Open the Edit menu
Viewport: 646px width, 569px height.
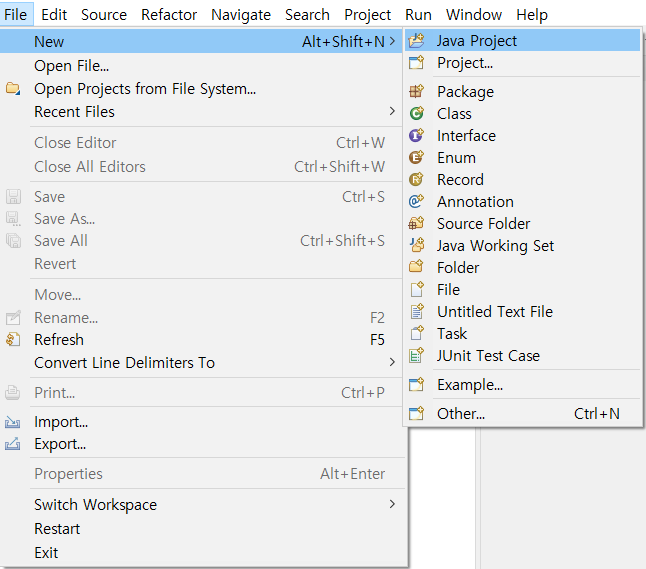point(54,14)
